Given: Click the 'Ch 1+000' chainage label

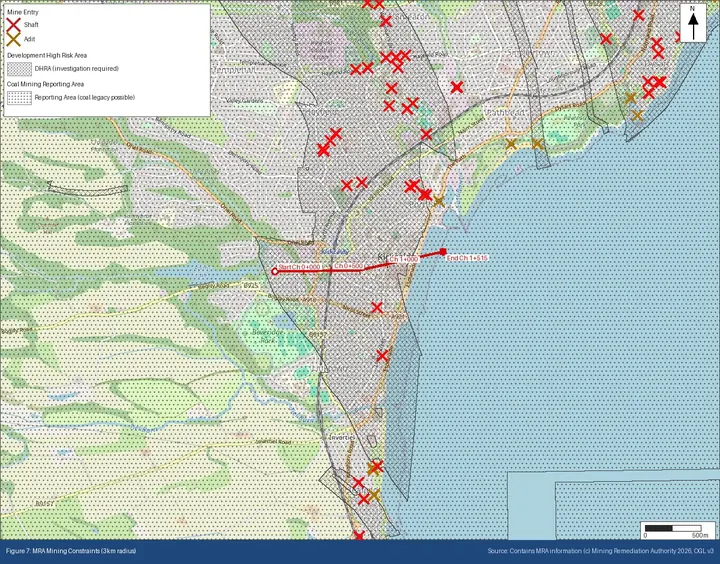Looking at the screenshot, I should (404, 259).
